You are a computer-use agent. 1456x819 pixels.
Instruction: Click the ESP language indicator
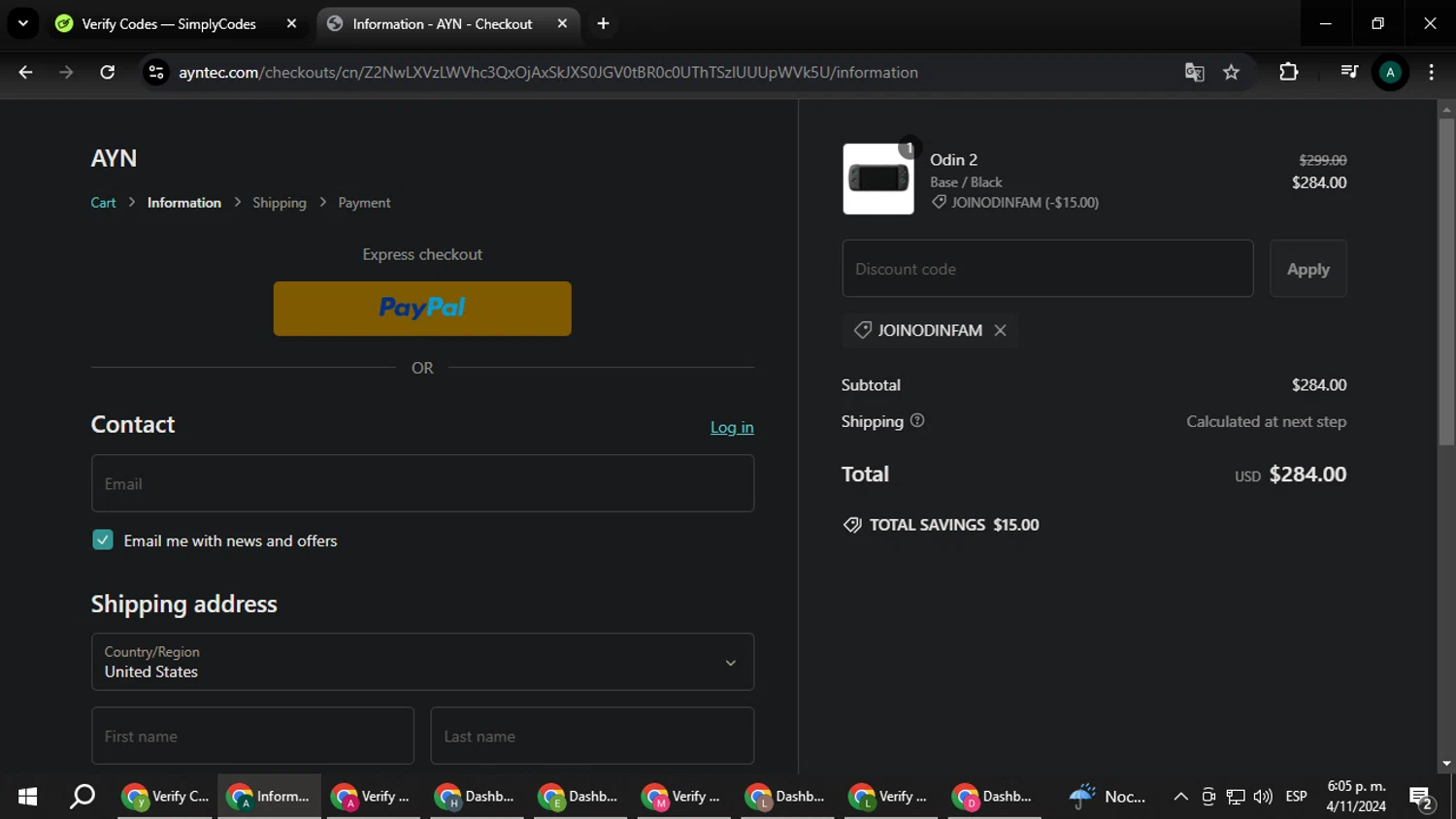1296,797
